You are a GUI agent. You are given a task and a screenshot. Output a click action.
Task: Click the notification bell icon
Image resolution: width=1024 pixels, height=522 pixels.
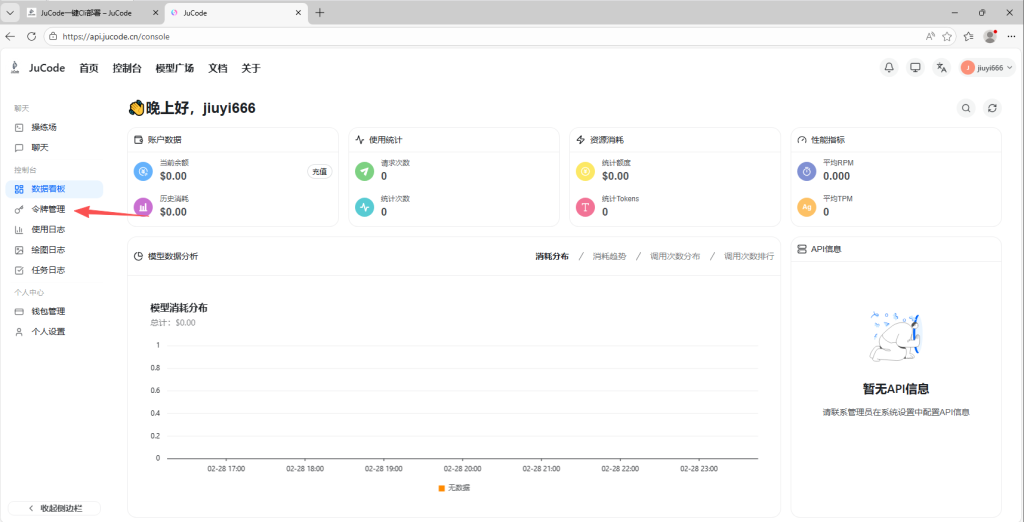889,68
